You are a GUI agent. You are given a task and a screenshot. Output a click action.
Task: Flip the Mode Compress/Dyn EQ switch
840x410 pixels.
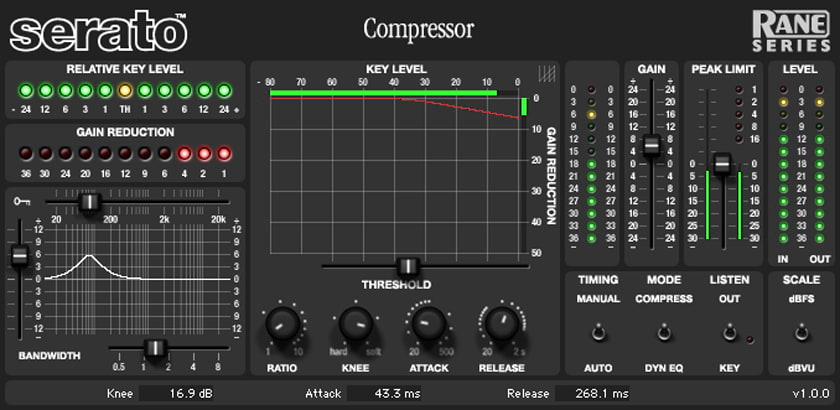pyautogui.click(x=663, y=333)
